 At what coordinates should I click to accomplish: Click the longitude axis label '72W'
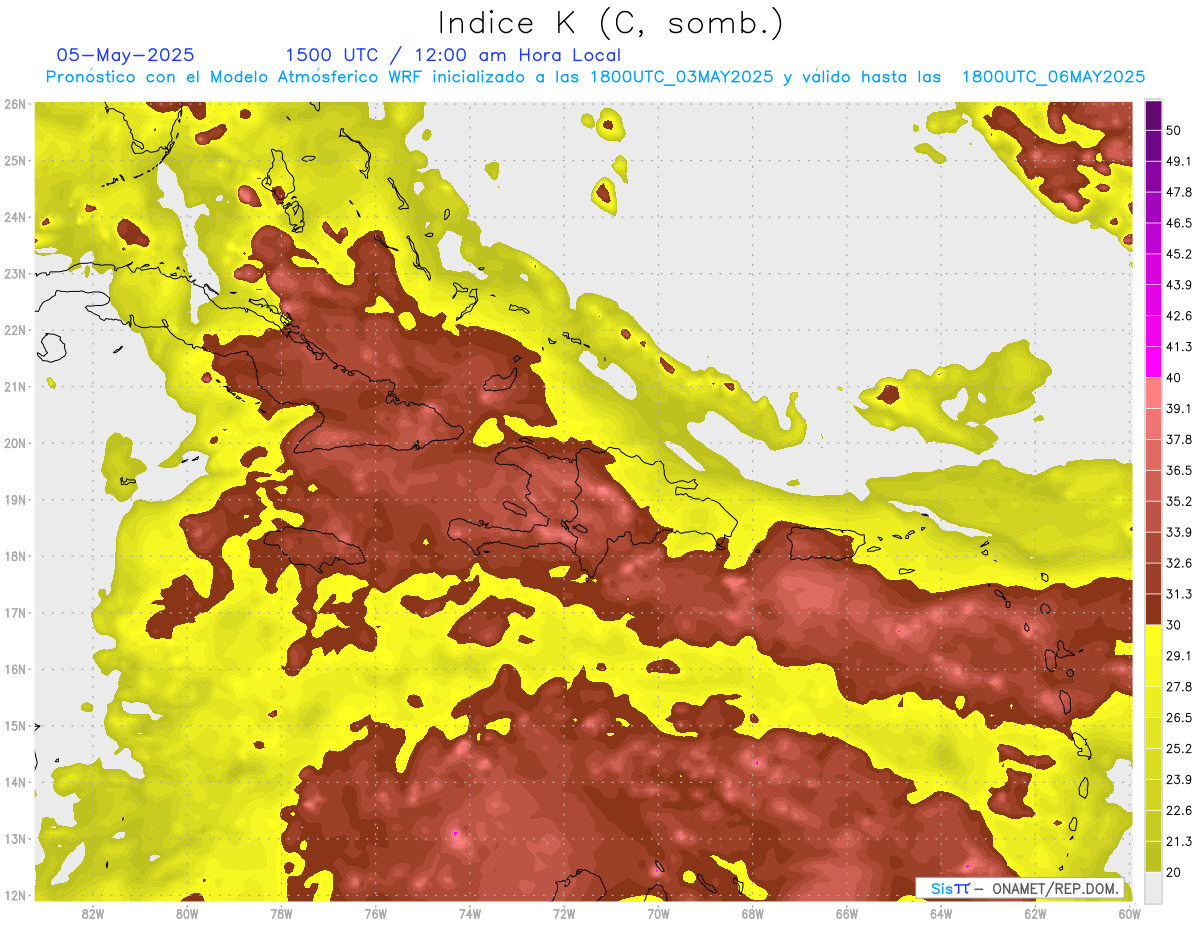click(563, 913)
